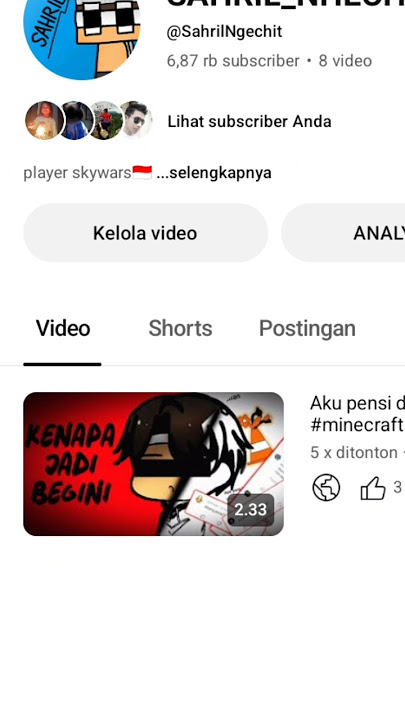405x720 pixels.
Task: Open the channel profile picture
Action: coord(82,32)
